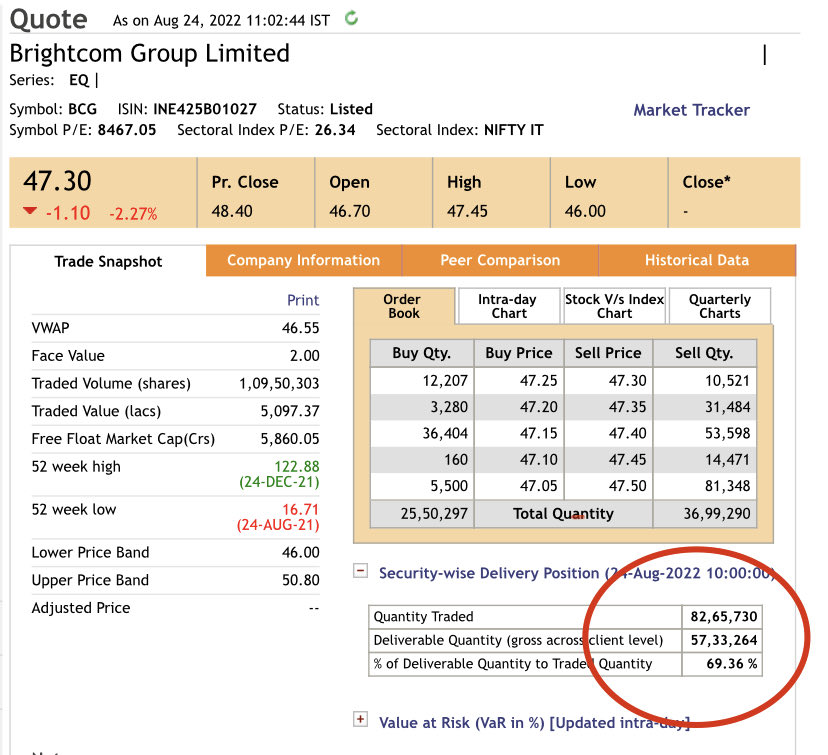
Task: Collapse Security-wise Delivery Position section
Action: pos(361,571)
